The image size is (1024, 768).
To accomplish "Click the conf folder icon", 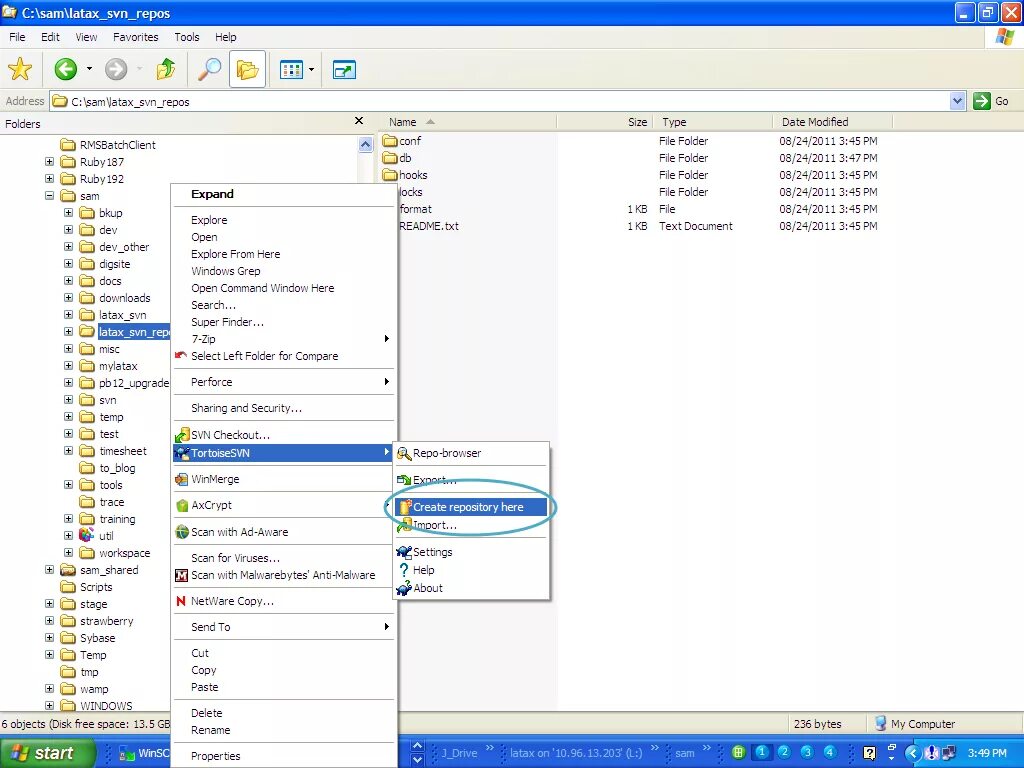I will pyautogui.click(x=390, y=140).
